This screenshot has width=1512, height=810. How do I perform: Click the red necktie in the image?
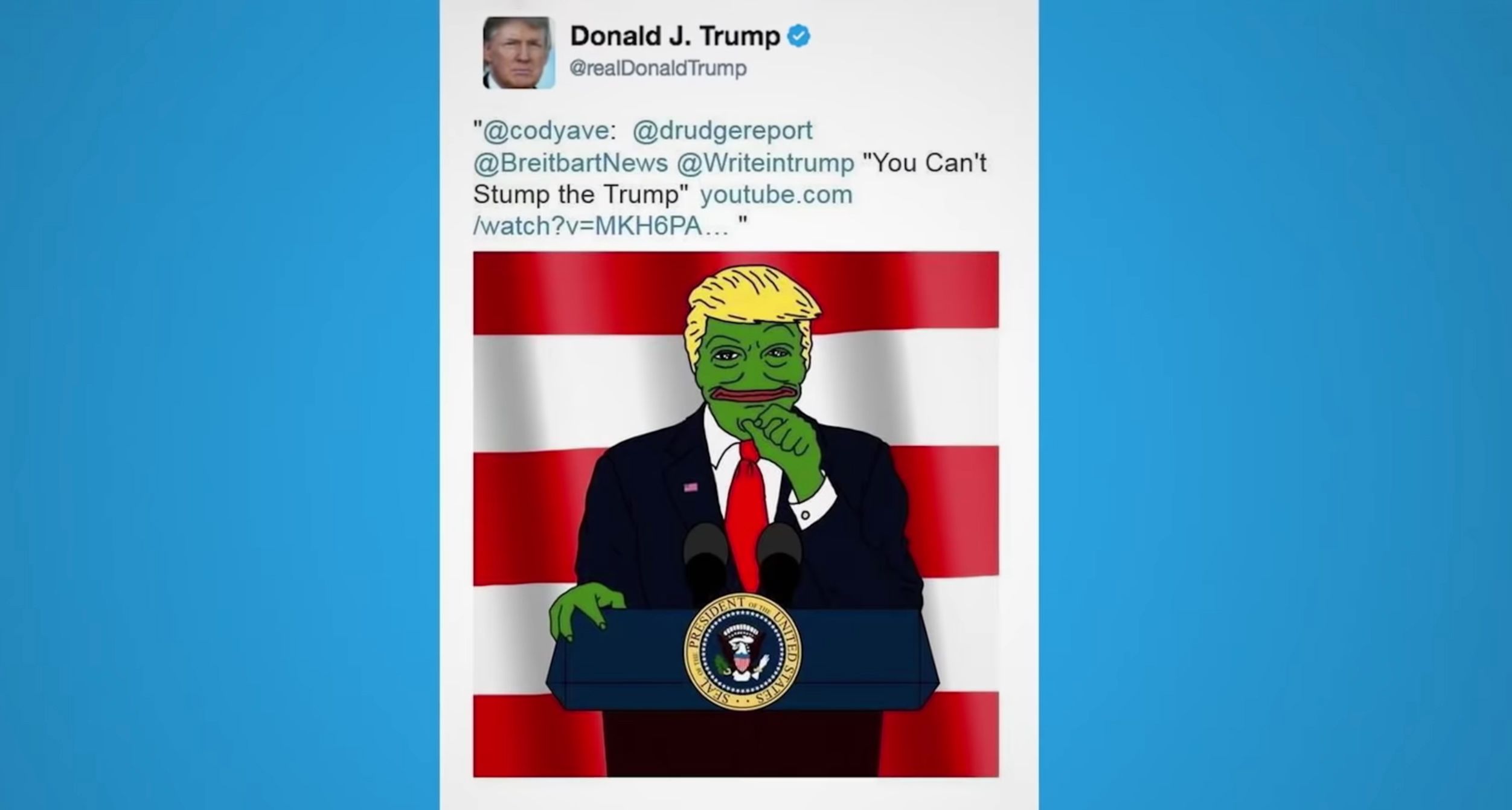pos(747,513)
